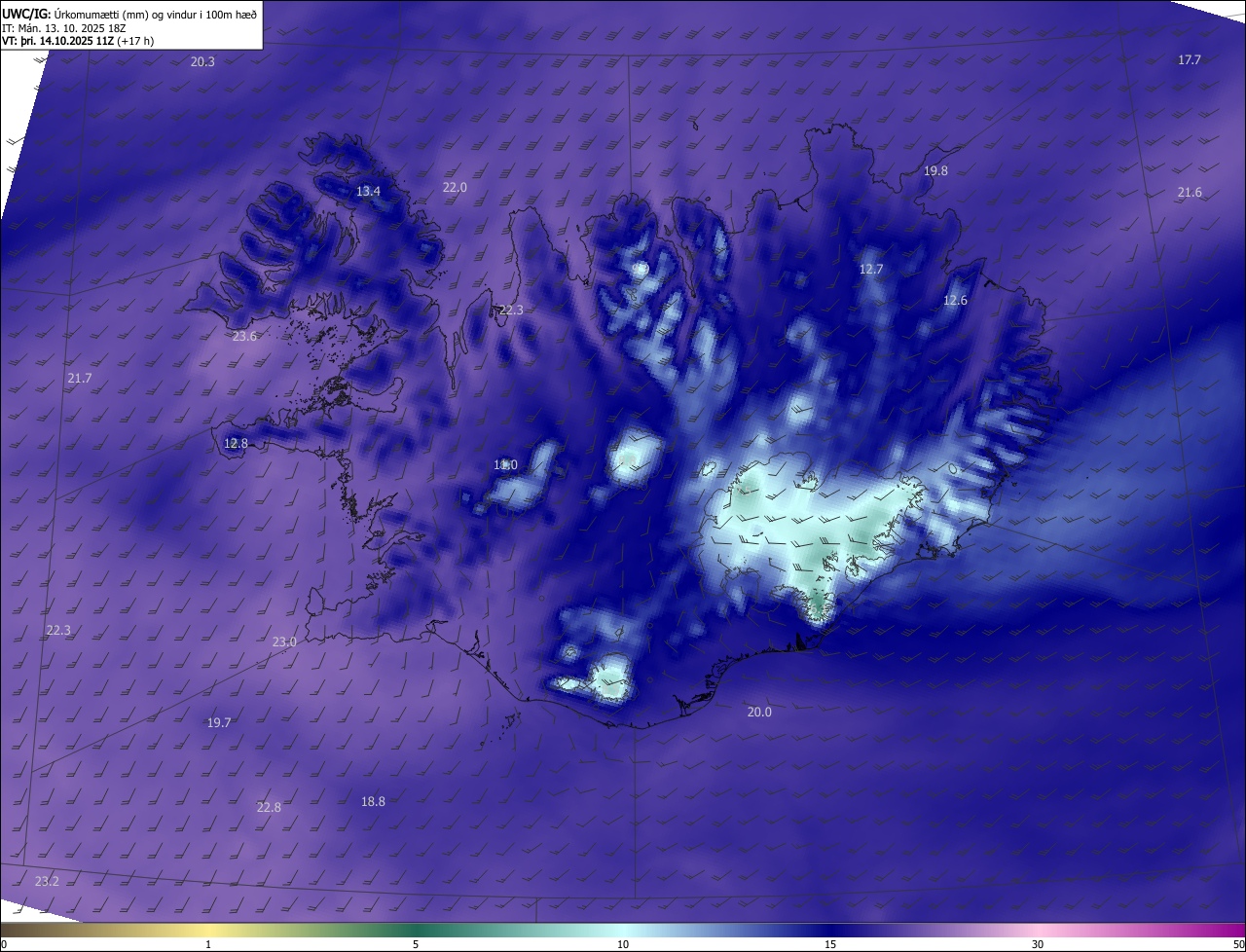Click the 17.7 value label
The width and height of the screenshot is (1246, 952).
click(1190, 59)
